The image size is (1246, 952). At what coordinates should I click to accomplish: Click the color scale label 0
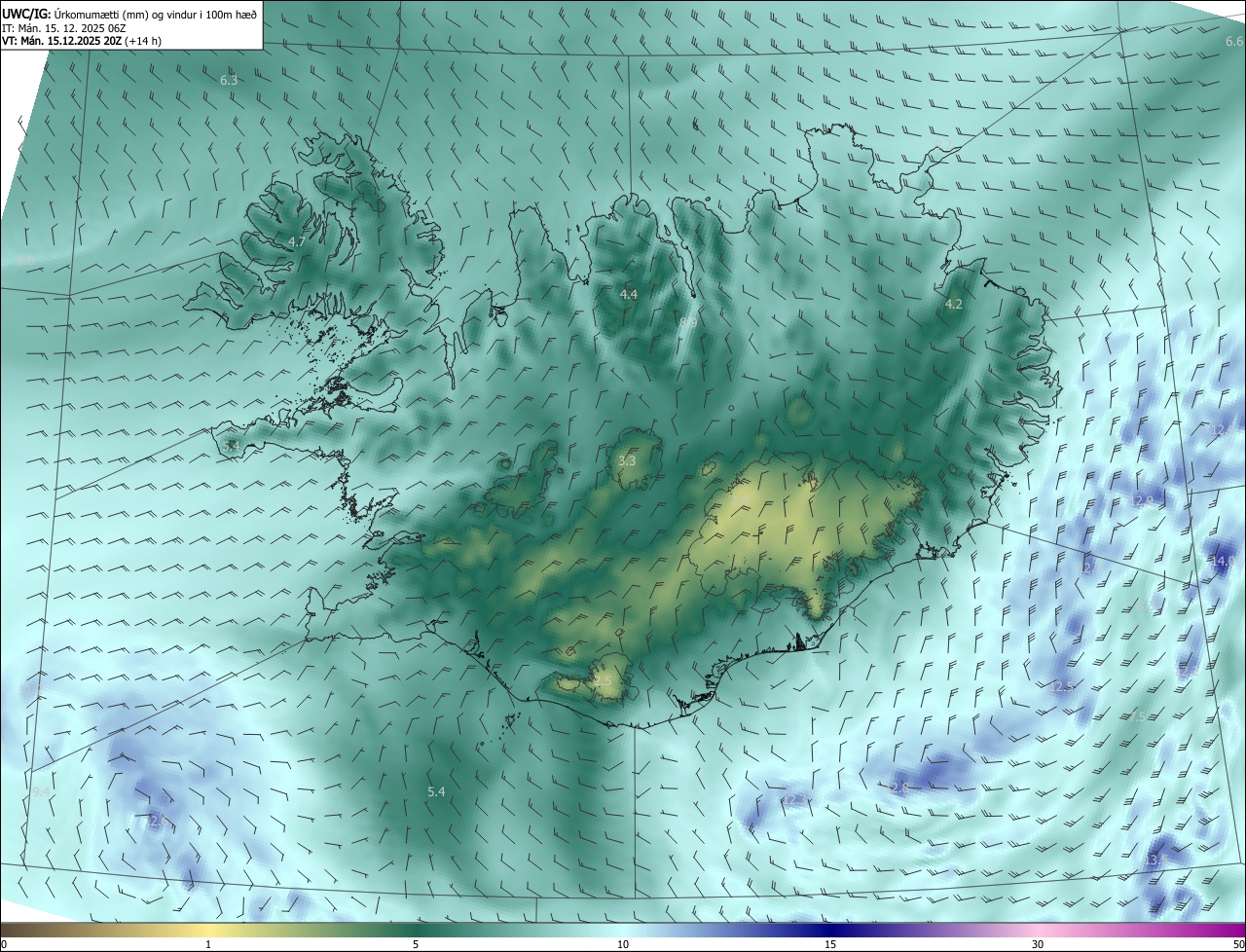pos(4,945)
